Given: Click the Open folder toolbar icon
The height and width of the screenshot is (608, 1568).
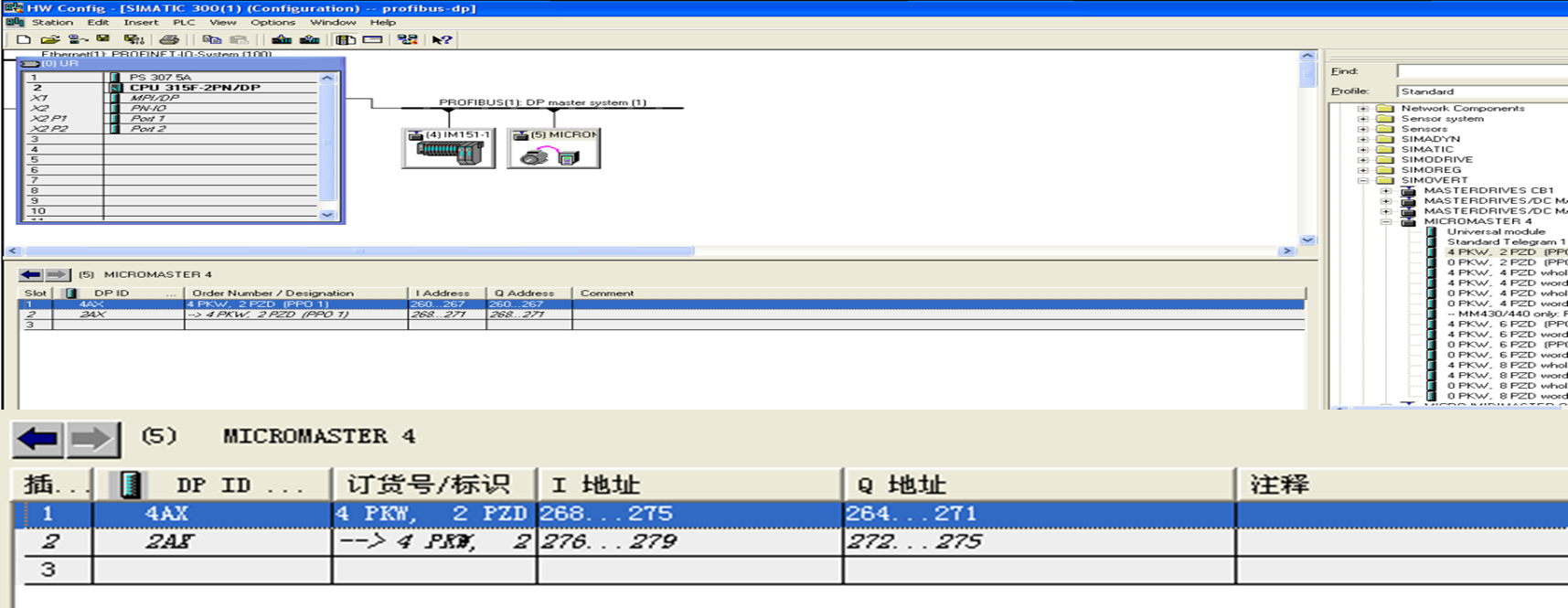Looking at the screenshot, I should [50, 39].
